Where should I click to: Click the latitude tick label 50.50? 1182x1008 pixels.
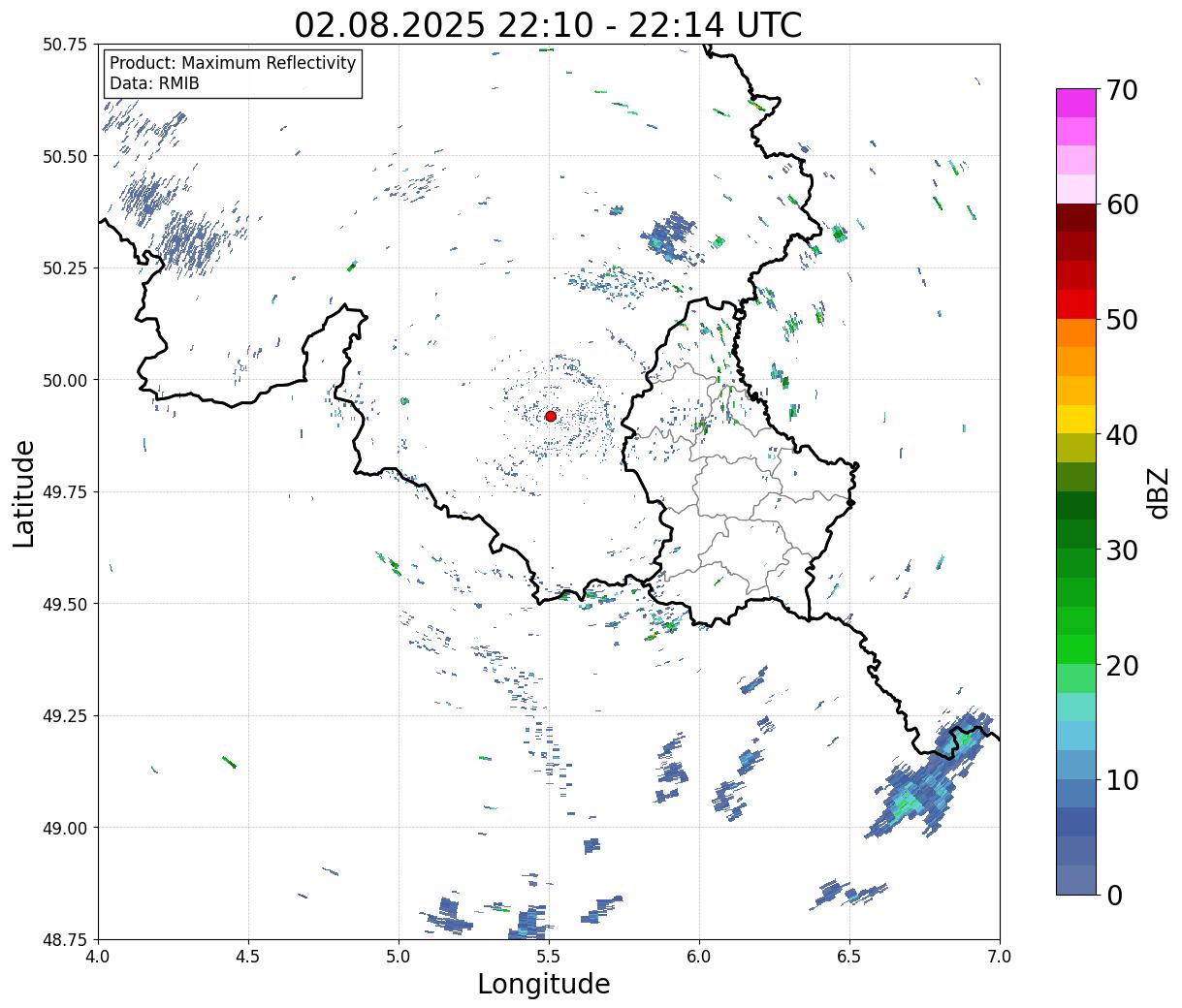66,156
